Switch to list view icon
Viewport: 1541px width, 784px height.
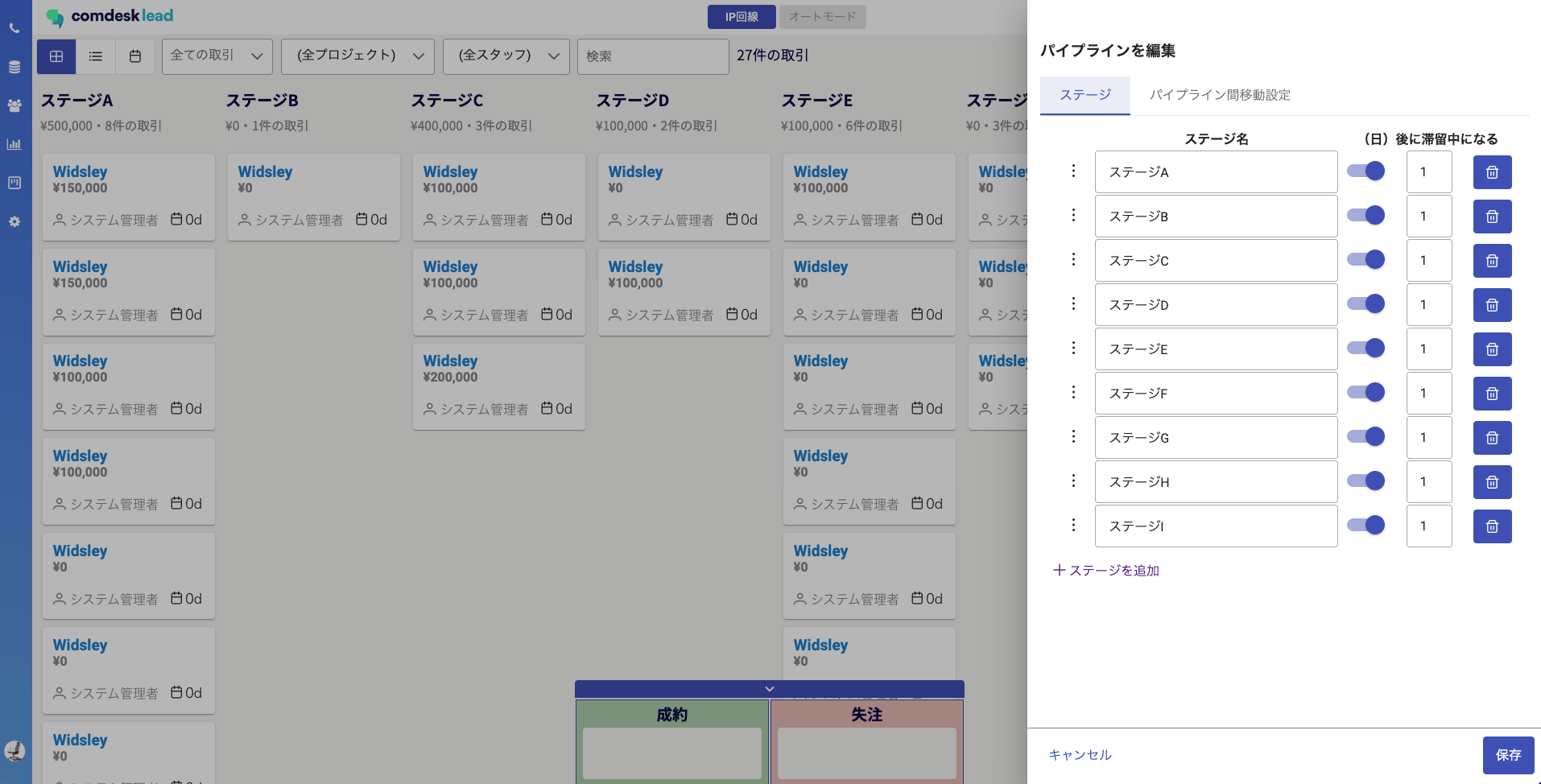coord(96,56)
